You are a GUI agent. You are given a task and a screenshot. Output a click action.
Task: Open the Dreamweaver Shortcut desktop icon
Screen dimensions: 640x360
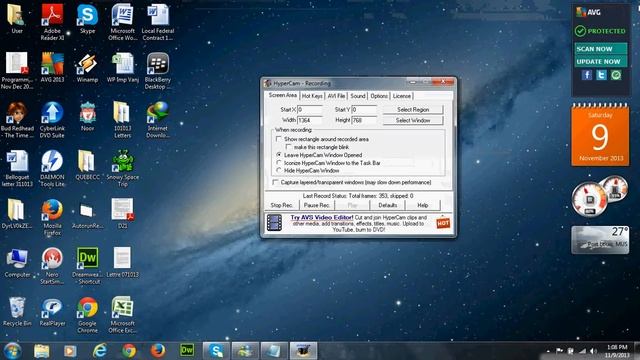[87, 266]
